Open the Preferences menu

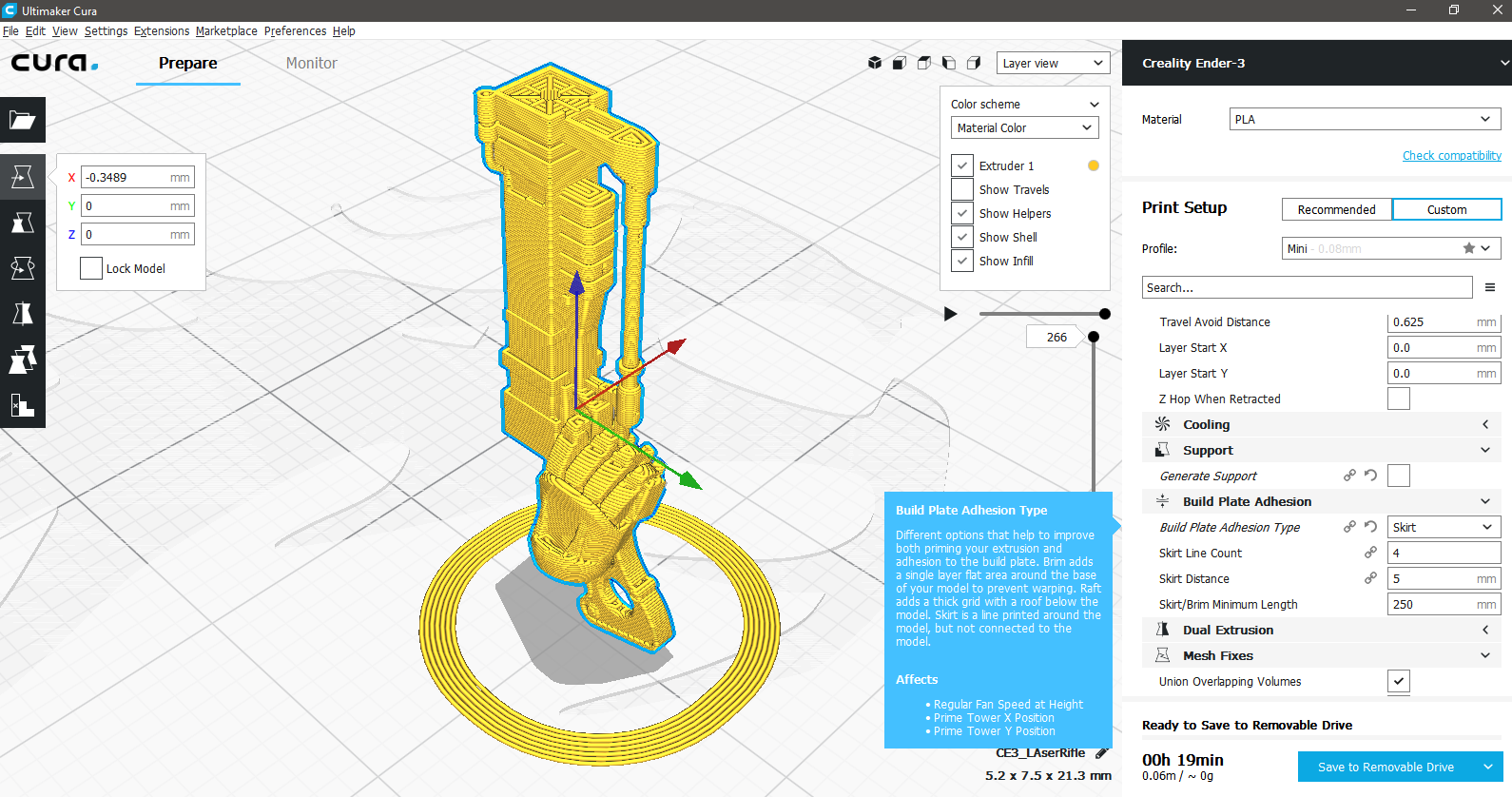pos(295,30)
